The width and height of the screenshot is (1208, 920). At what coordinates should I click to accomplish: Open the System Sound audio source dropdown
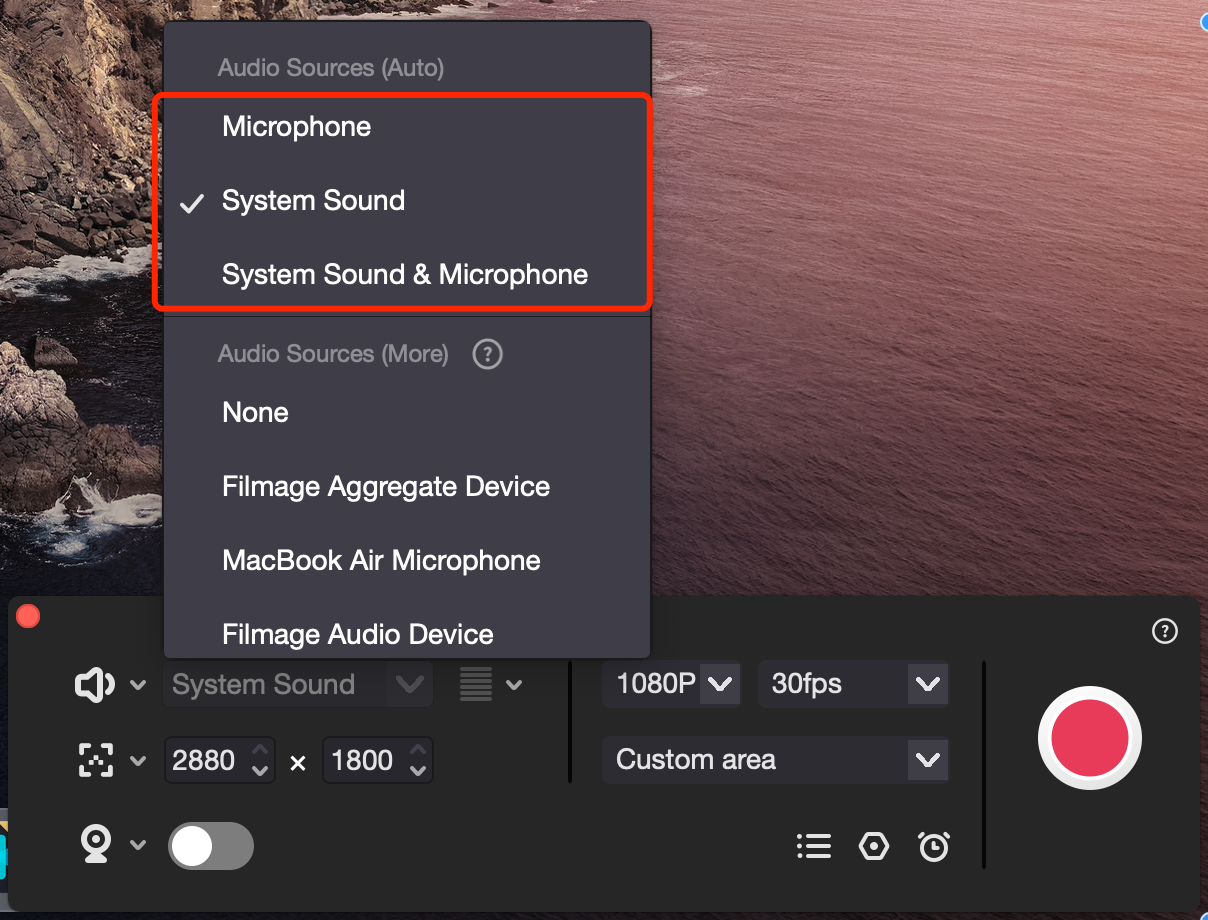point(298,685)
